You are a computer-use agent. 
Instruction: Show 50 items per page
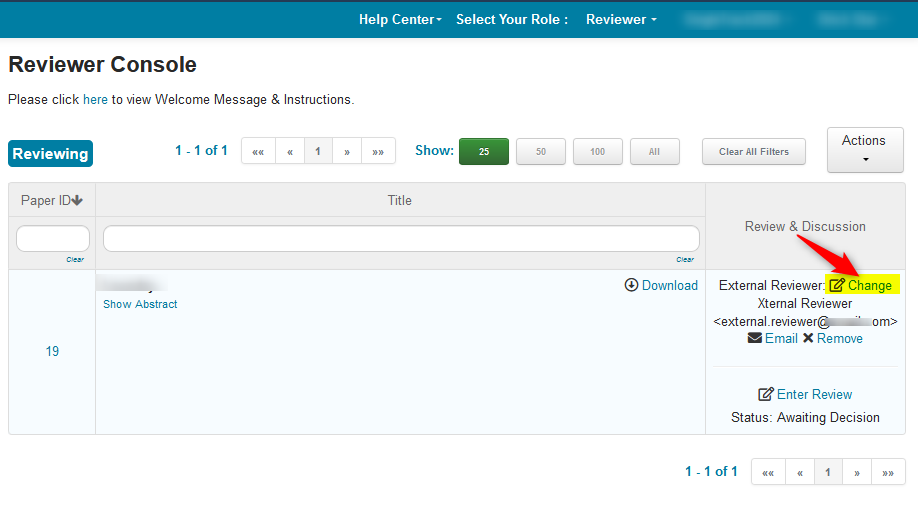[541, 152]
